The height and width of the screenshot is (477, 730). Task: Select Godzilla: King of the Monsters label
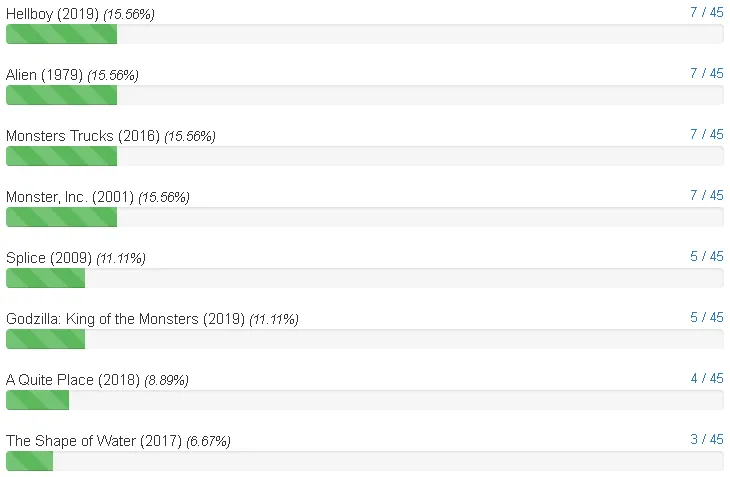[125, 319]
